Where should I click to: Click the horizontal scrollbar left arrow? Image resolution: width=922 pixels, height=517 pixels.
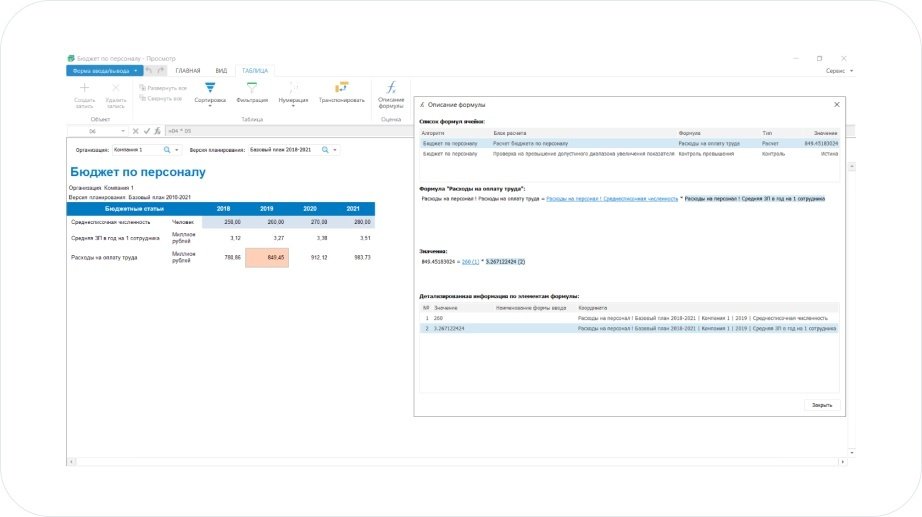pyautogui.click(x=71, y=462)
